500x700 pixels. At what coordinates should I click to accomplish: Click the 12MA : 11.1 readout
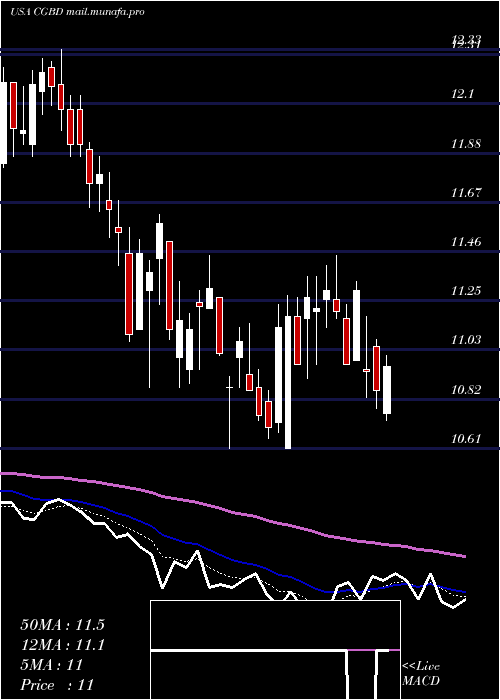(x=62, y=645)
